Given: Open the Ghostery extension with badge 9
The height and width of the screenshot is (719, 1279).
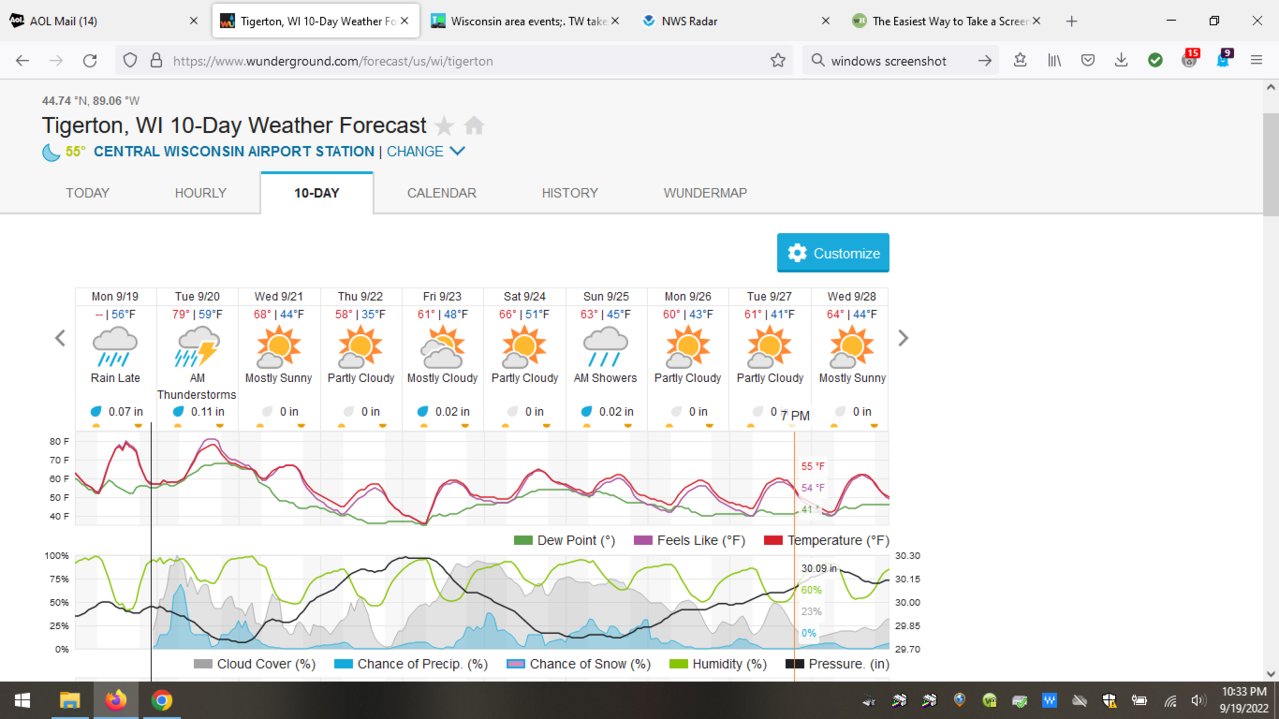Looking at the screenshot, I should 1222,59.
